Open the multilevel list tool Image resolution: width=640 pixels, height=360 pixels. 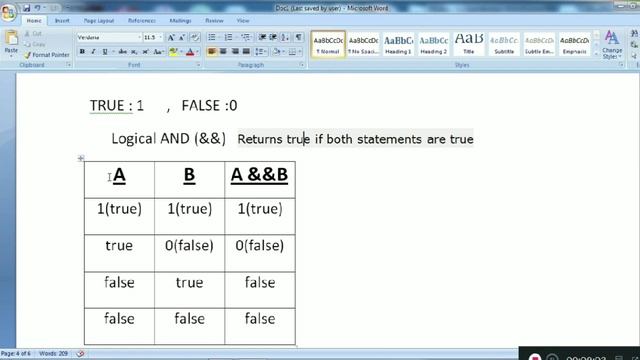pos(246,38)
